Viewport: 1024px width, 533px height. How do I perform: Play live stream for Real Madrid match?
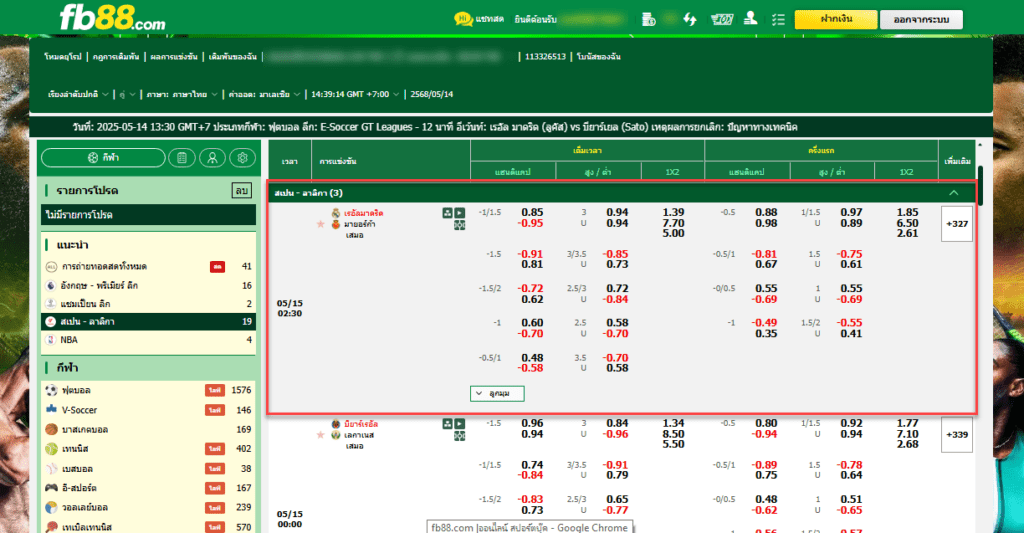pyautogui.click(x=460, y=213)
